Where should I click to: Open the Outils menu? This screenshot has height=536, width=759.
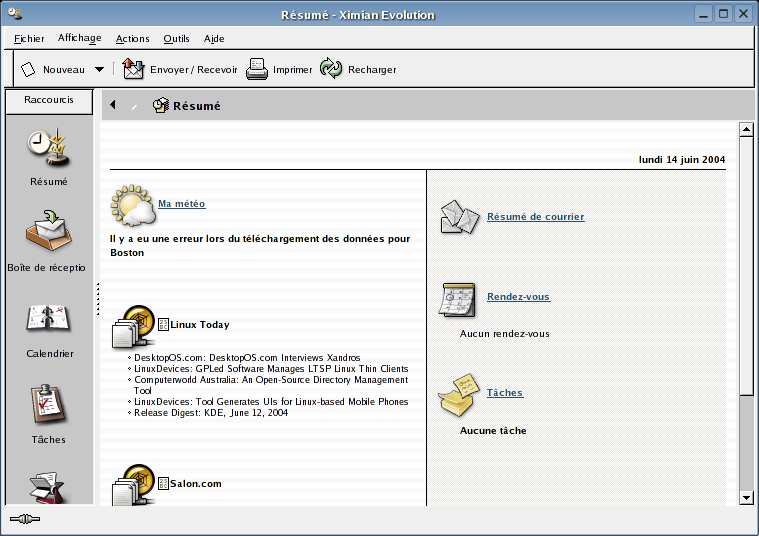pyautogui.click(x=176, y=39)
